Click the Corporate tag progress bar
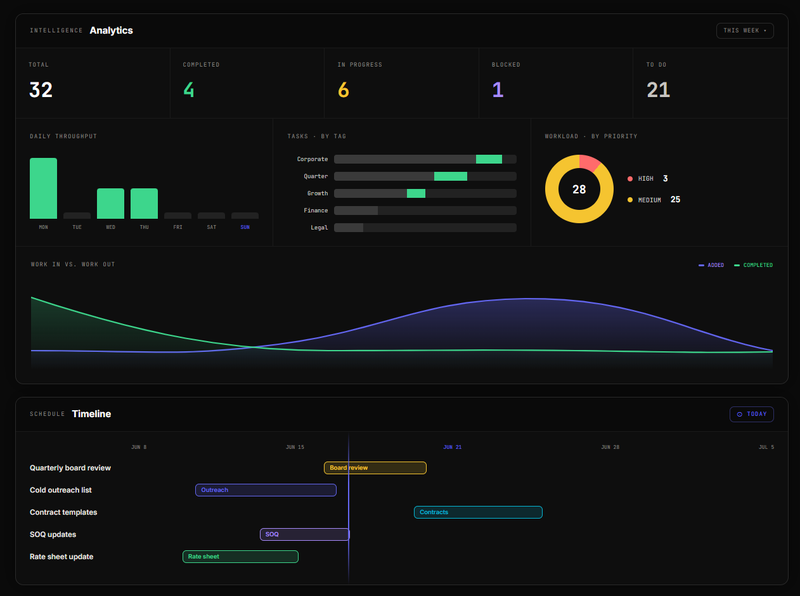The height and width of the screenshot is (596, 800). [425, 159]
